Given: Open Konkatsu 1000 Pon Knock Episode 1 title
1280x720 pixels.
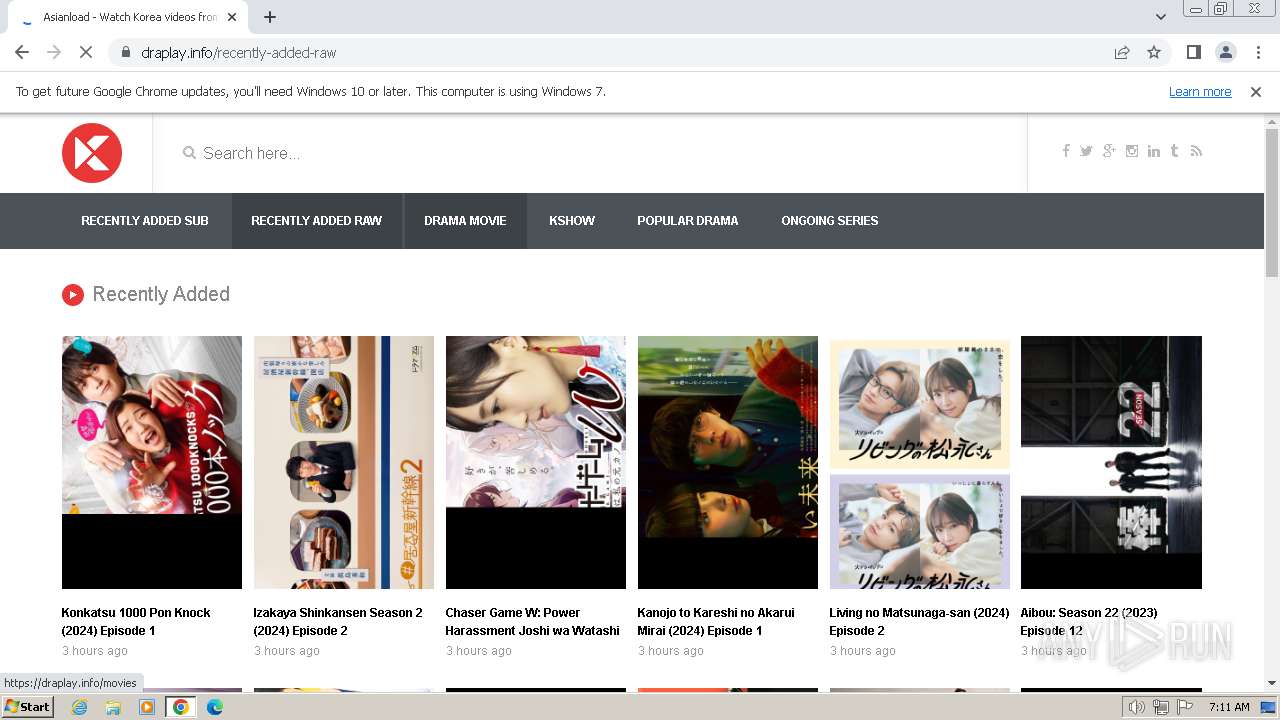Looking at the screenshot, I should click(x=136, y=622).
